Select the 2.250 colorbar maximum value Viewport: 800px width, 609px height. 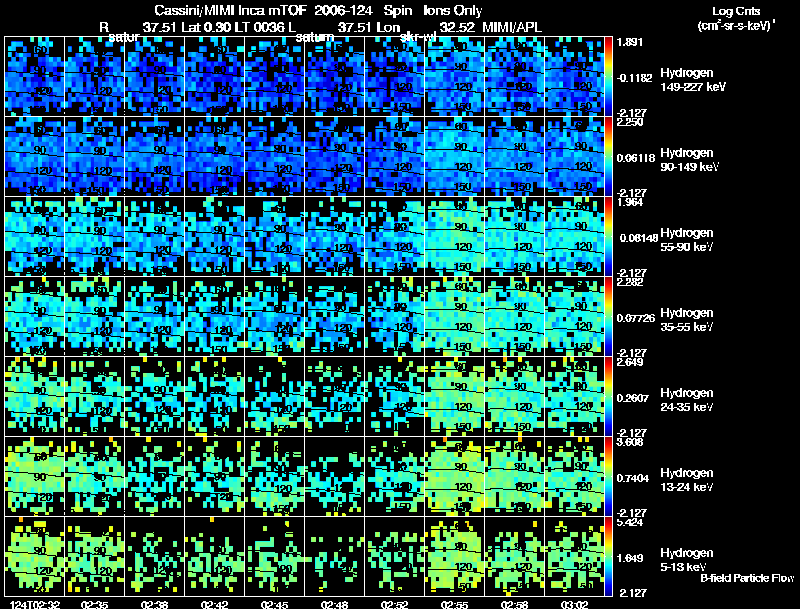[631, 122]
